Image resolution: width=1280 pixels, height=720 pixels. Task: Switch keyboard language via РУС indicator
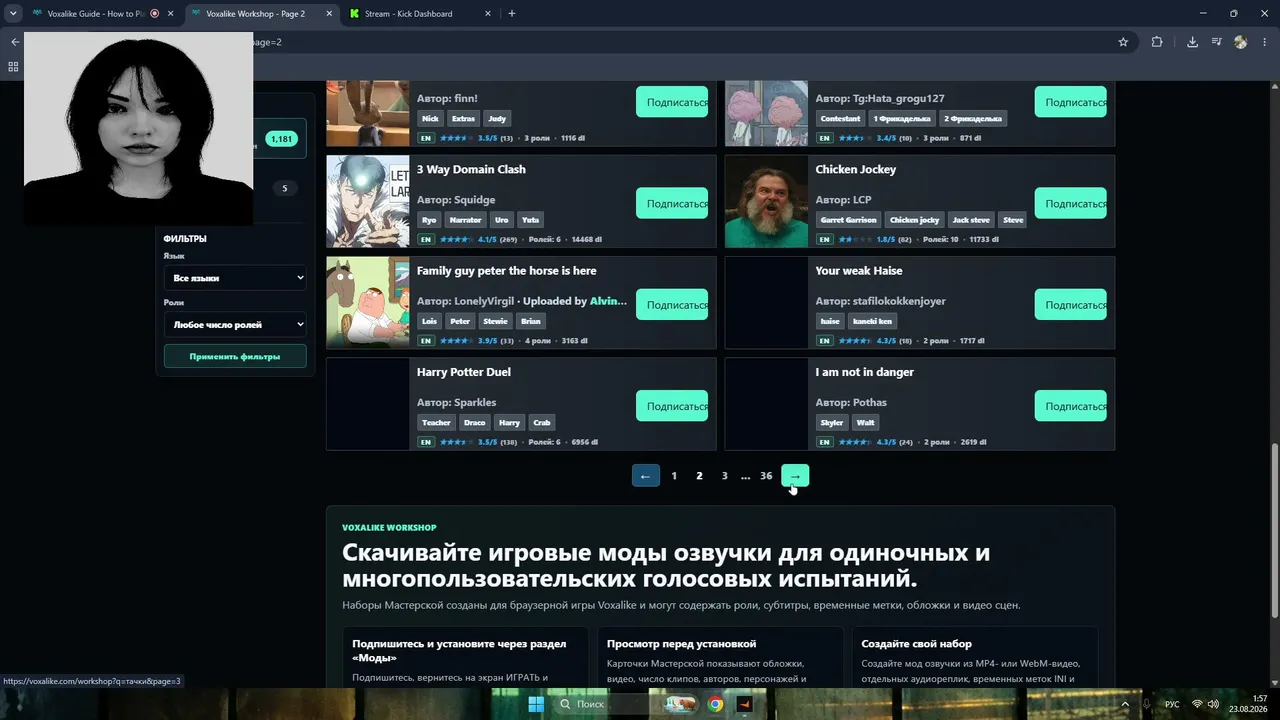coord(1172,704)
